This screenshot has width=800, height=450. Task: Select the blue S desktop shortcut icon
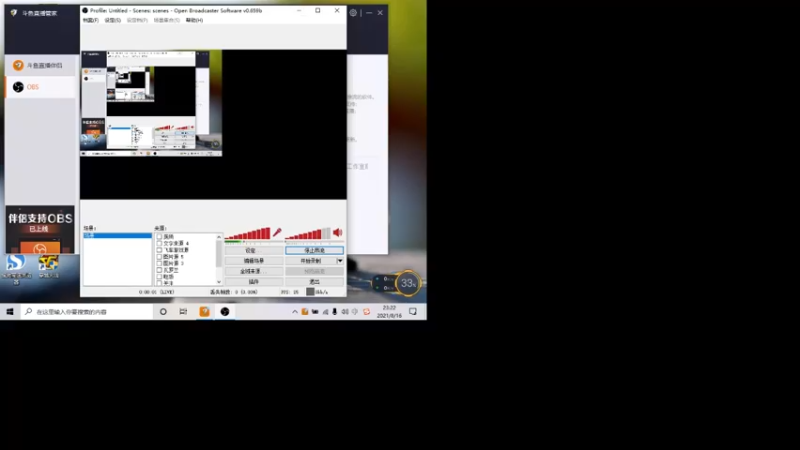pos(16,263)
